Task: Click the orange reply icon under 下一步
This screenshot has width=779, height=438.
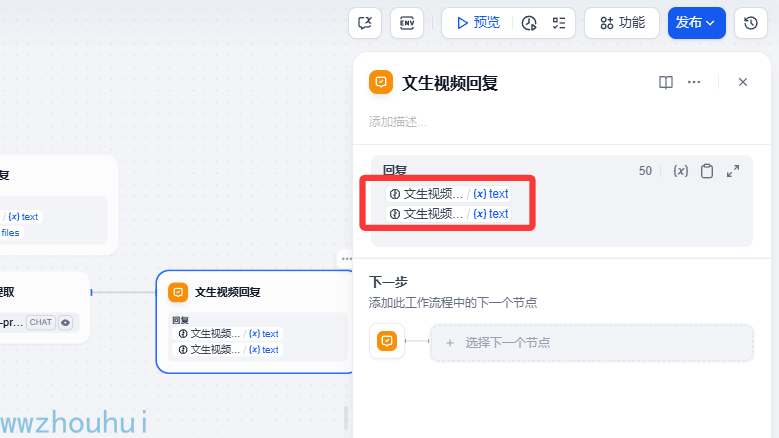Action: point(387,341)
